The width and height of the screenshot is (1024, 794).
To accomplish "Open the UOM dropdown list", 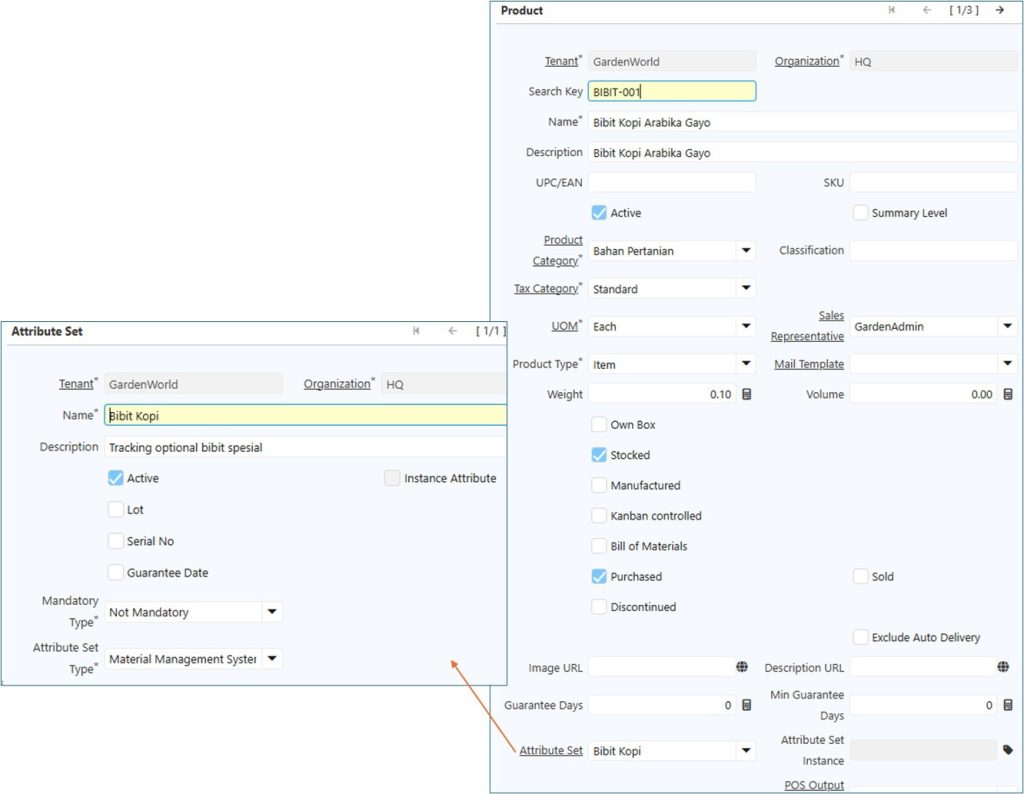I will point(746,327).
